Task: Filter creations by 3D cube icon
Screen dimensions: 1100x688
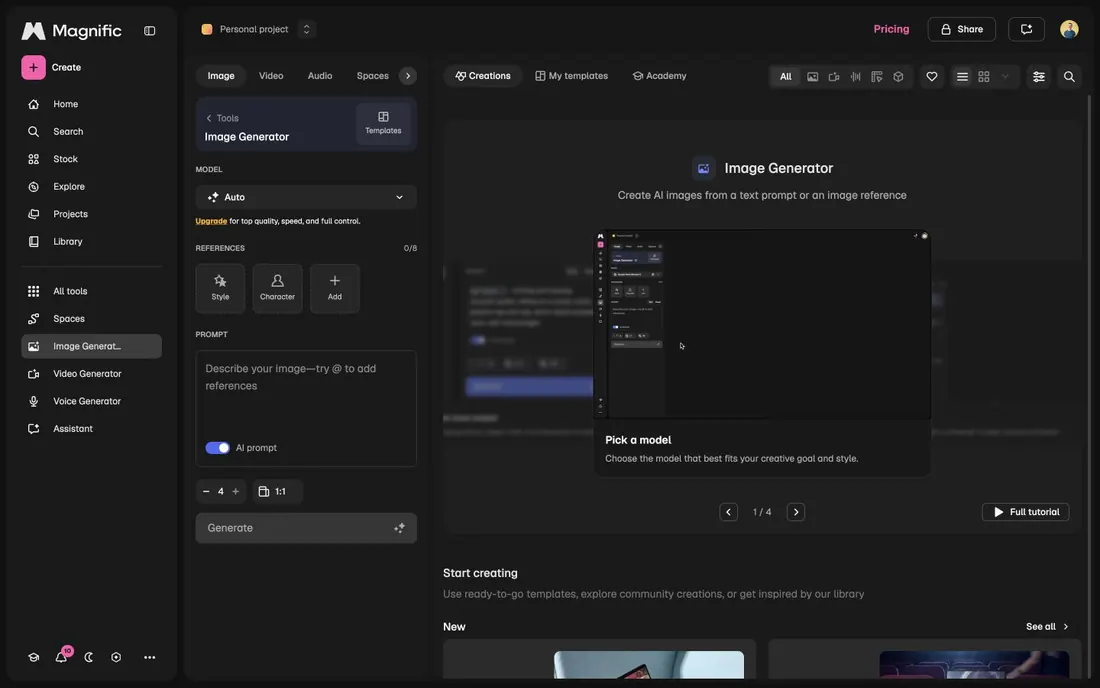Action: 898,76
